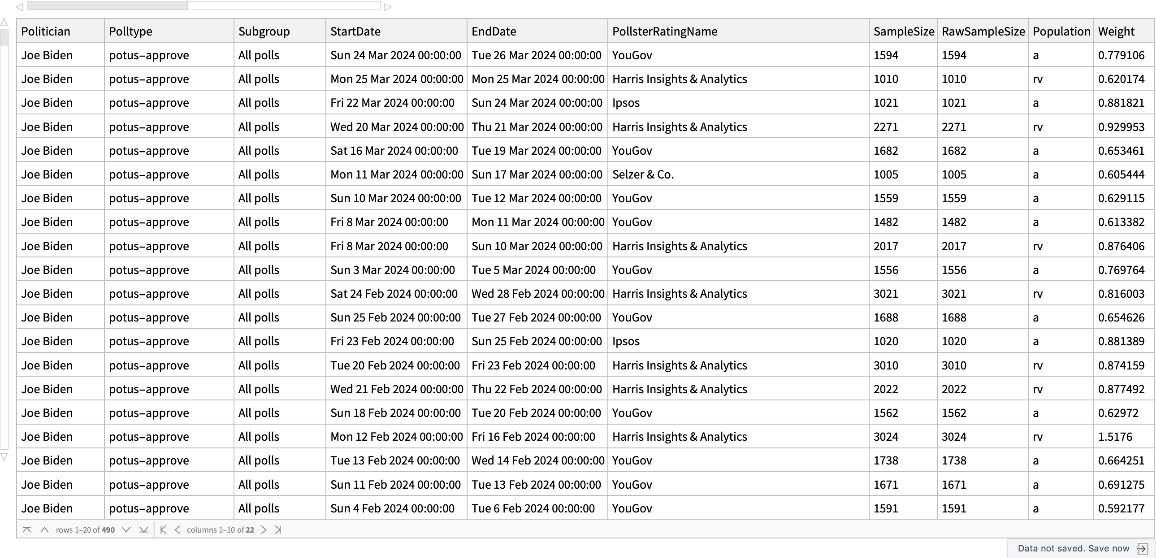Click the Weight column header

point(1116,31)
